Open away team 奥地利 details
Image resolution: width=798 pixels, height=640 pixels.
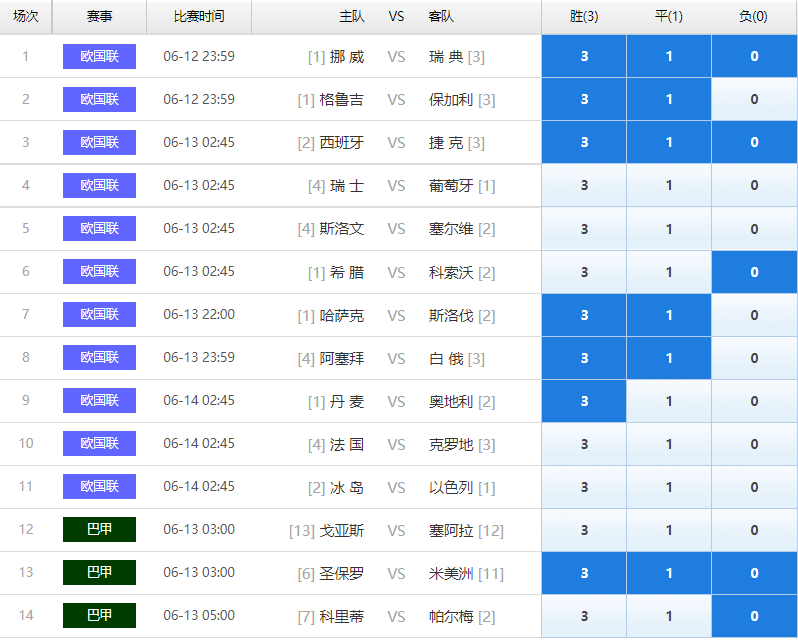(x=451, y=401)
